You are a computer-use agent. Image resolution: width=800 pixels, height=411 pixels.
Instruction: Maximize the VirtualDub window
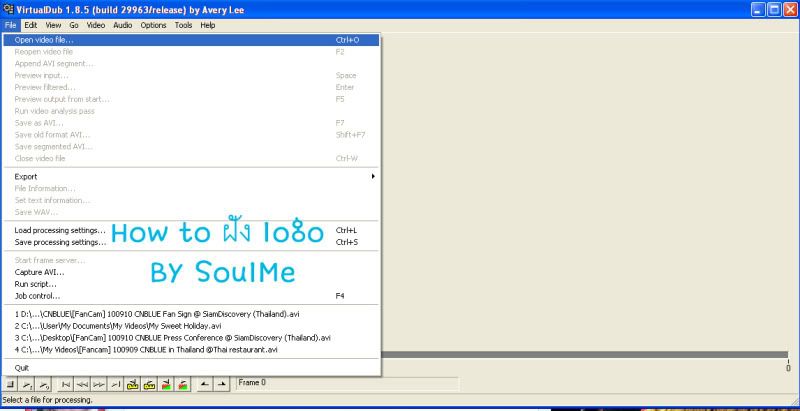tap(774, 10)
